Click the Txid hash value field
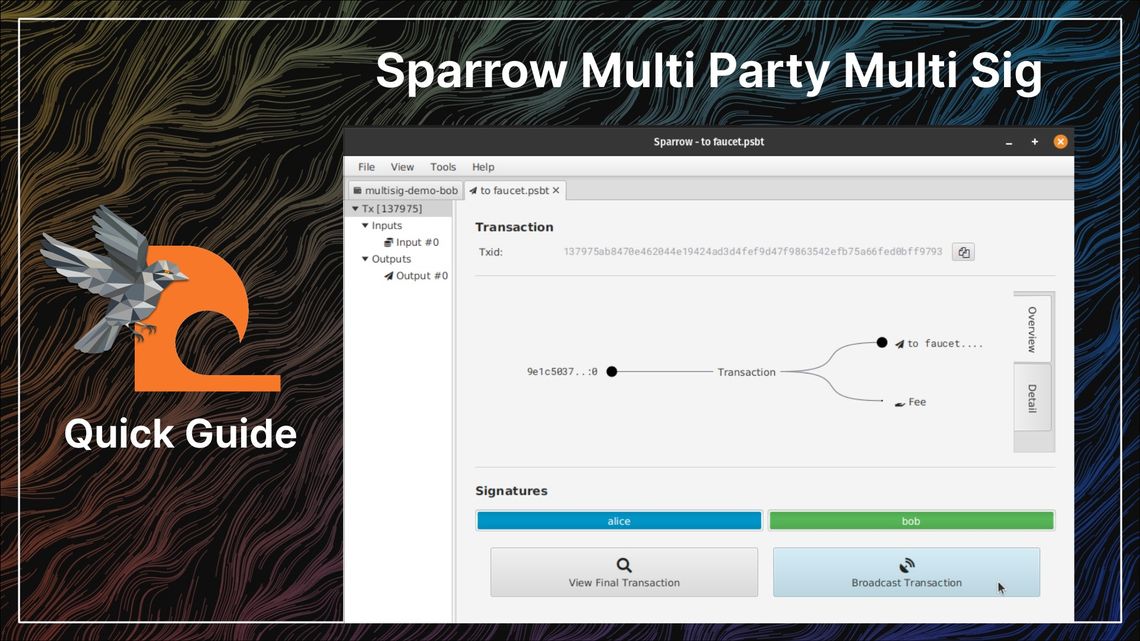Viewport: 1140px width, 641px height. (752, 251)
